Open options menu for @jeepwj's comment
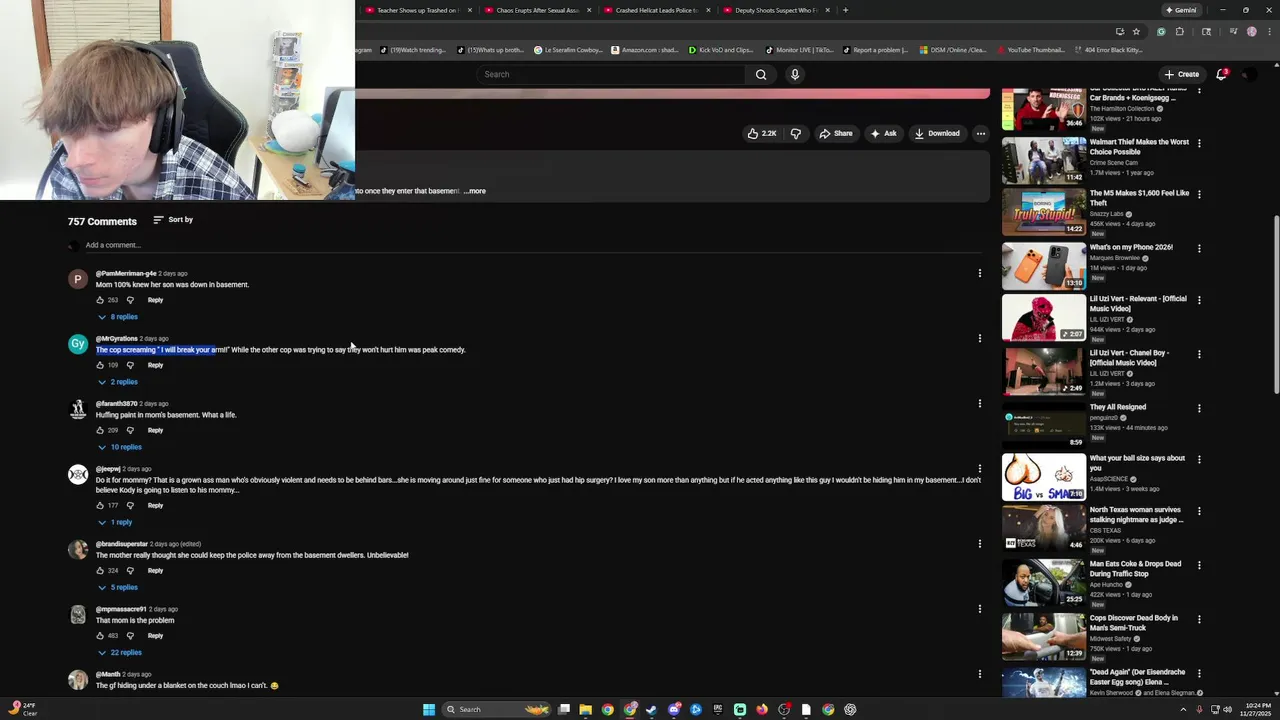 point(980,468)
